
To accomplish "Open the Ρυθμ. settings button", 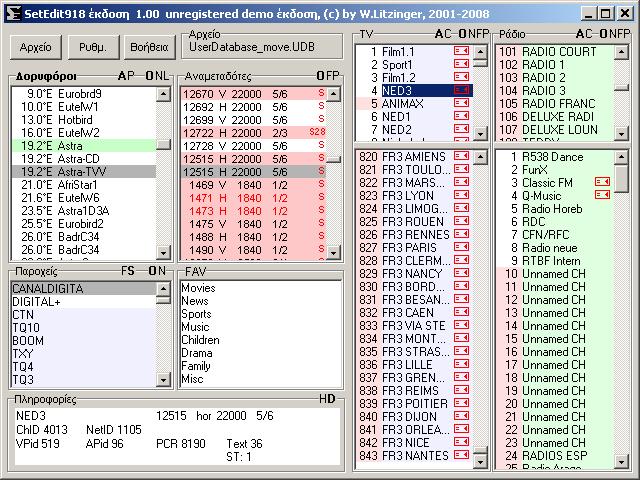I will tap(93, 47).
